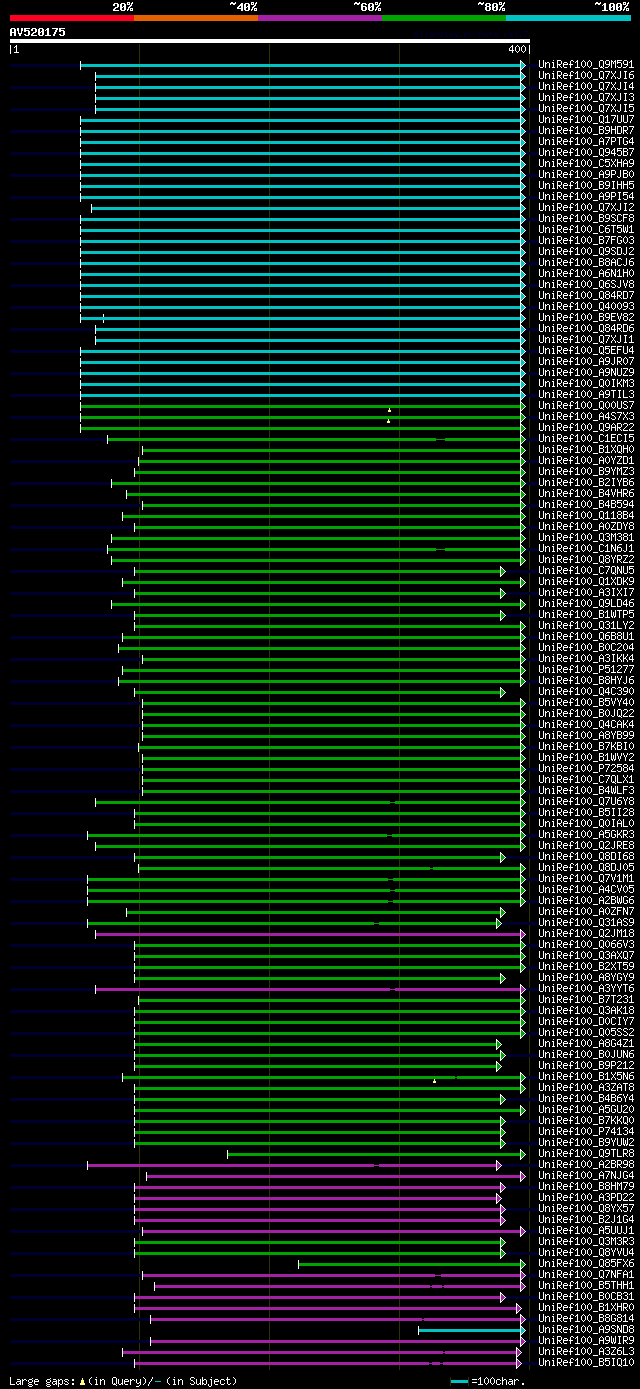Select label UniRef100_A9PJB0
640x1389 pixels.
pyautogui.click(x=586, y=174)
